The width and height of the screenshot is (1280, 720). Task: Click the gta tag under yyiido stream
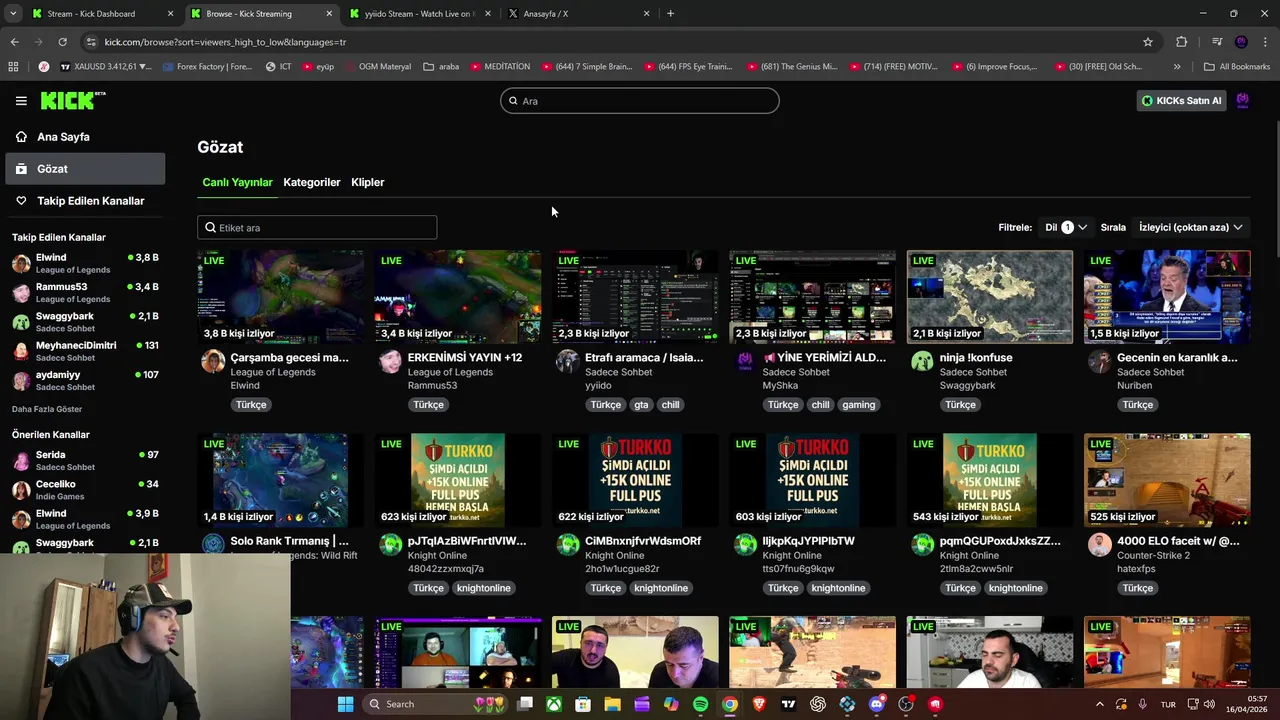(x=640, y=405)
